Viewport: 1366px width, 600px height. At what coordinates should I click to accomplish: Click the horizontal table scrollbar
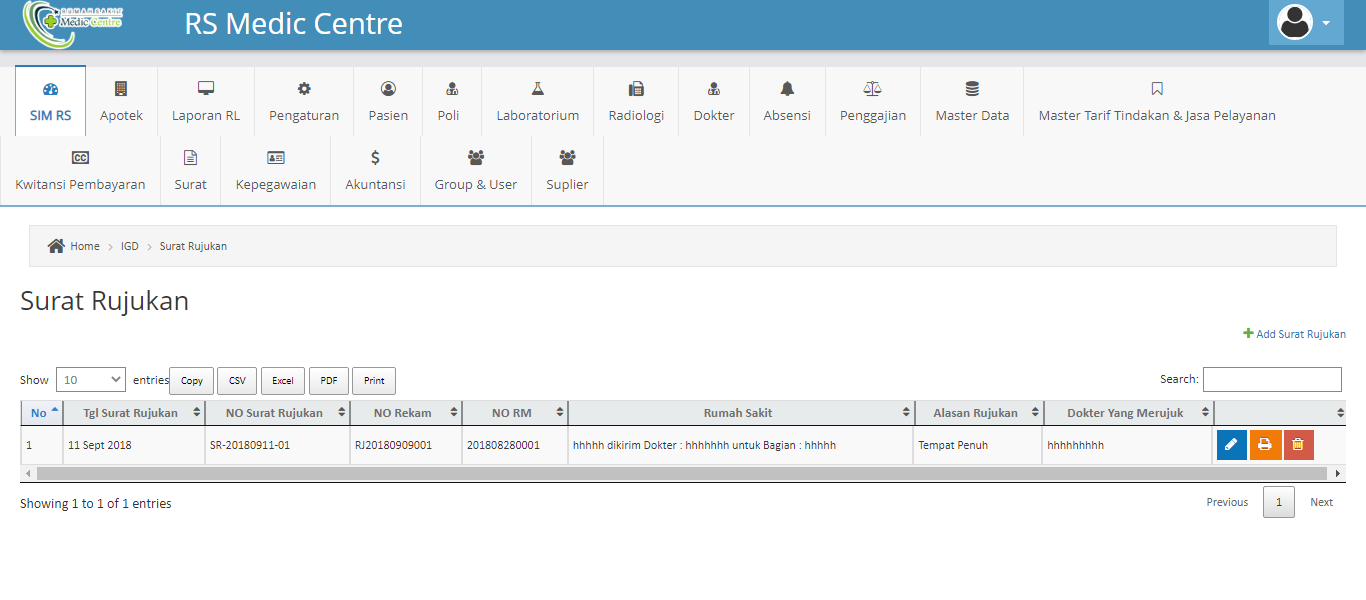(680, 473)
